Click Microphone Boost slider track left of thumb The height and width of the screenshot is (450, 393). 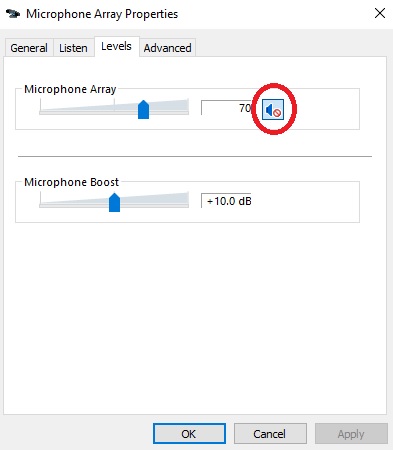(x=74, y=205)
